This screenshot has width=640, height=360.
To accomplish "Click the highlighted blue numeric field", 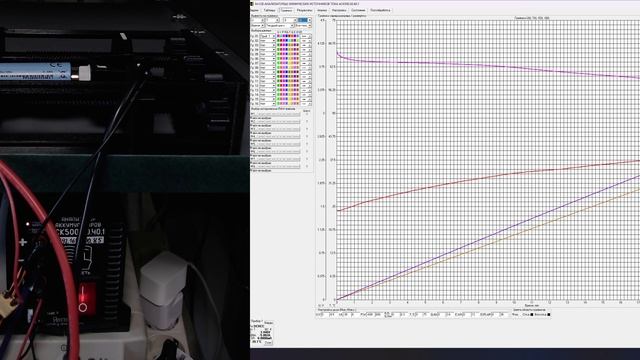I will pyautogui.click(x=303, y=20).
